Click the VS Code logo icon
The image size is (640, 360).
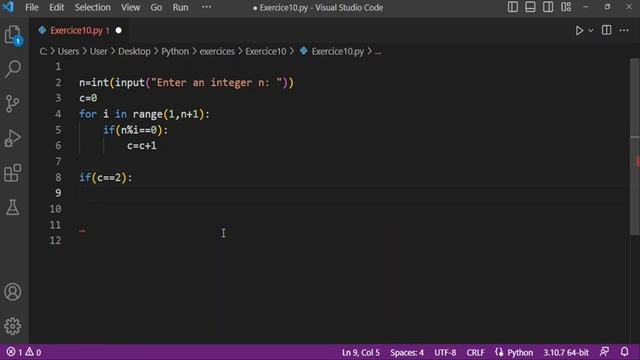tap(8, 7)
